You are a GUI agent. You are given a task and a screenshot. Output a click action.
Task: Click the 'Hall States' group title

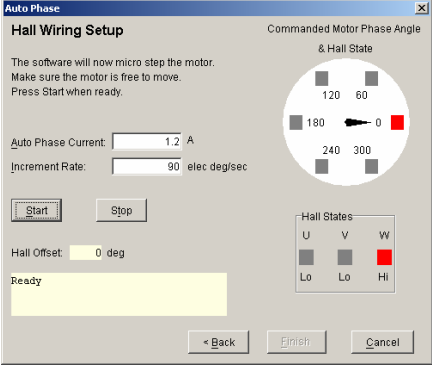pos(327,217)
